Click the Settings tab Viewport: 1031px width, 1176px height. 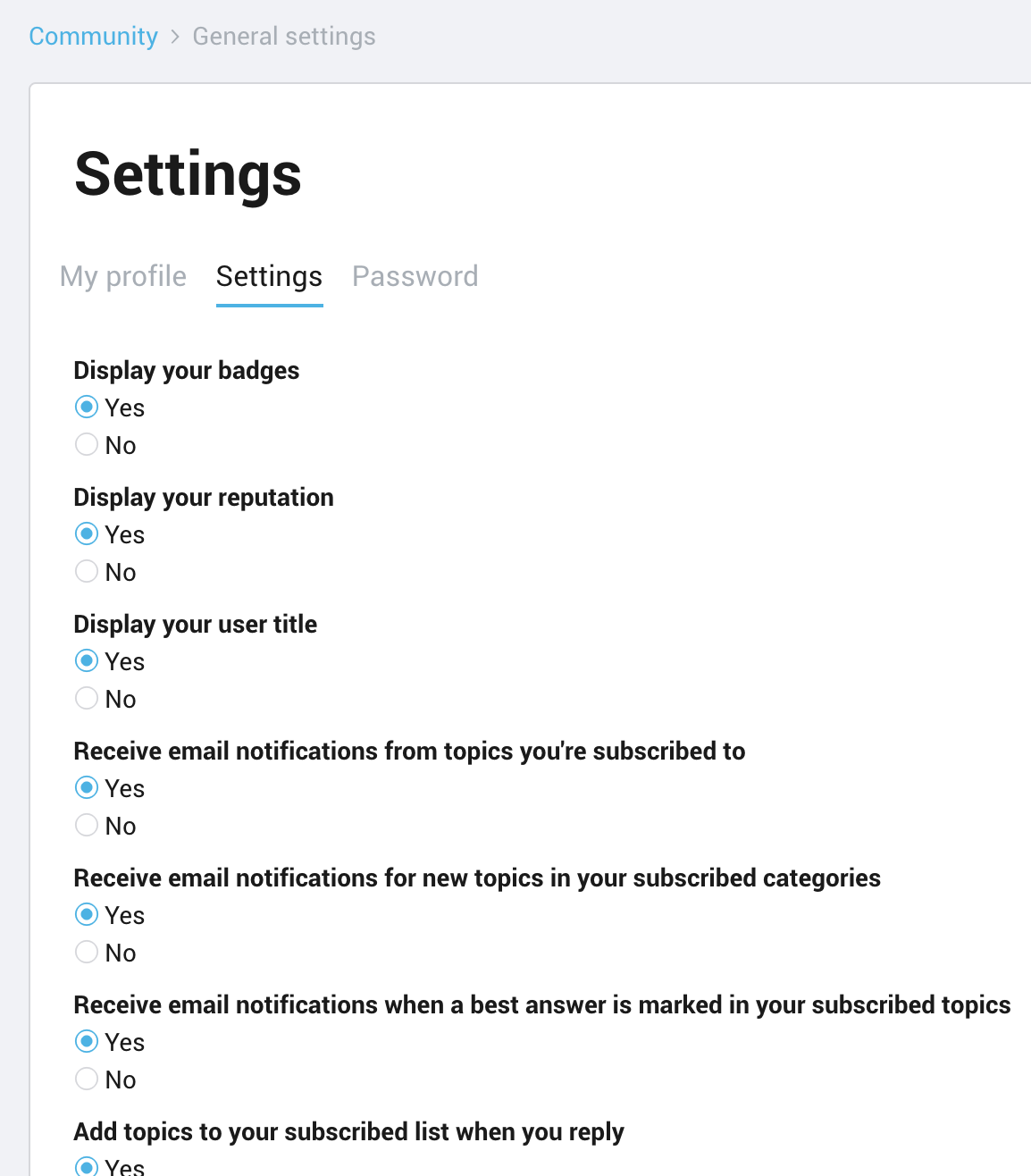[x=269, y=276]
